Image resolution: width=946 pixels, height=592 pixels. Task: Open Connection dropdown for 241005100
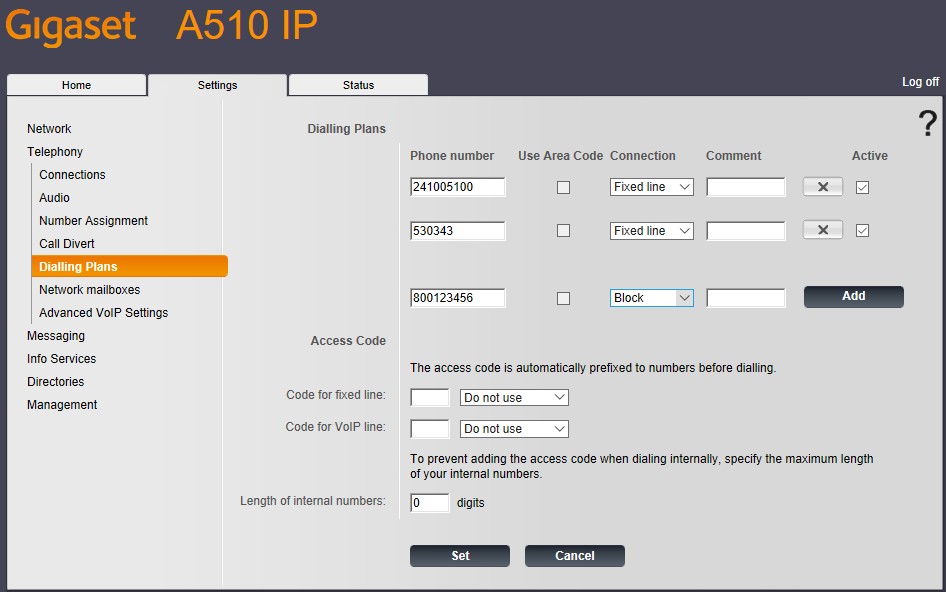(x=652, y=187)
